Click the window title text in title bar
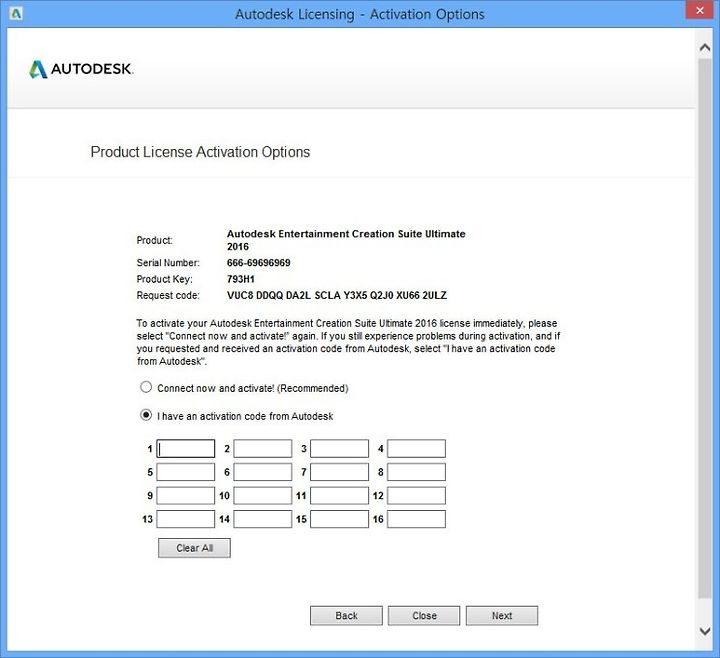 click(x=360, y=14)
